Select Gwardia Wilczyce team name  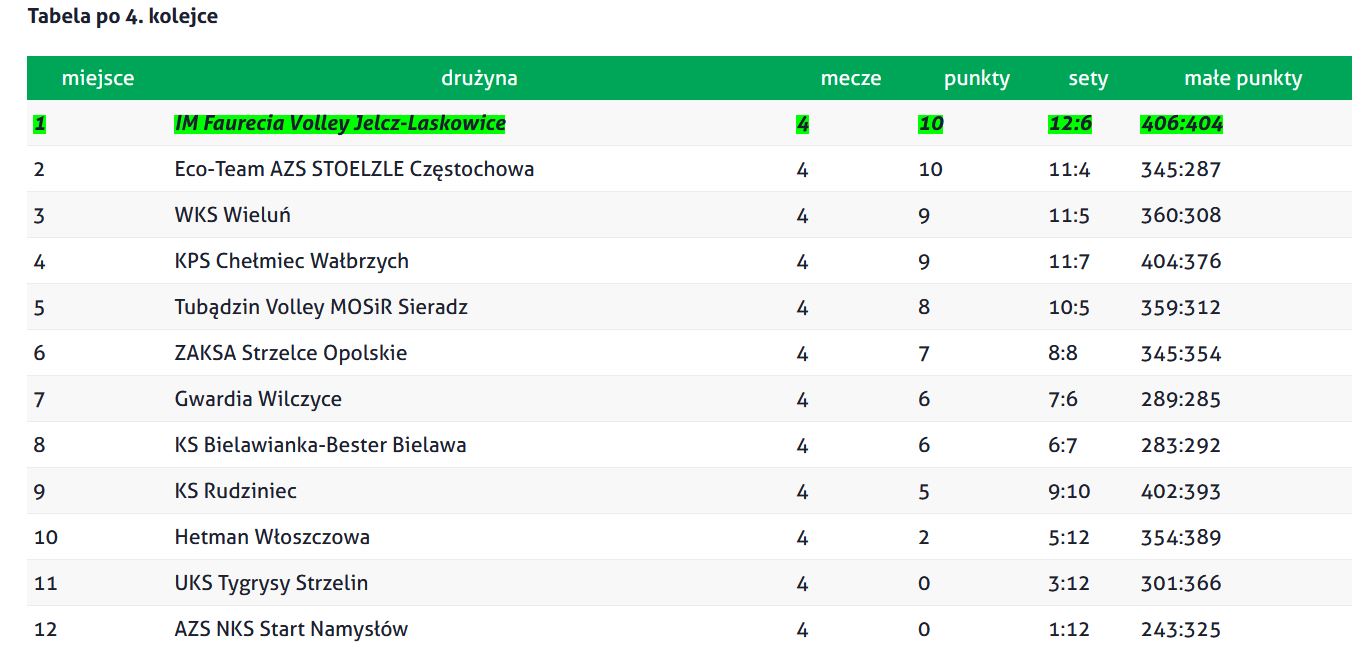(x=258, y=399)
